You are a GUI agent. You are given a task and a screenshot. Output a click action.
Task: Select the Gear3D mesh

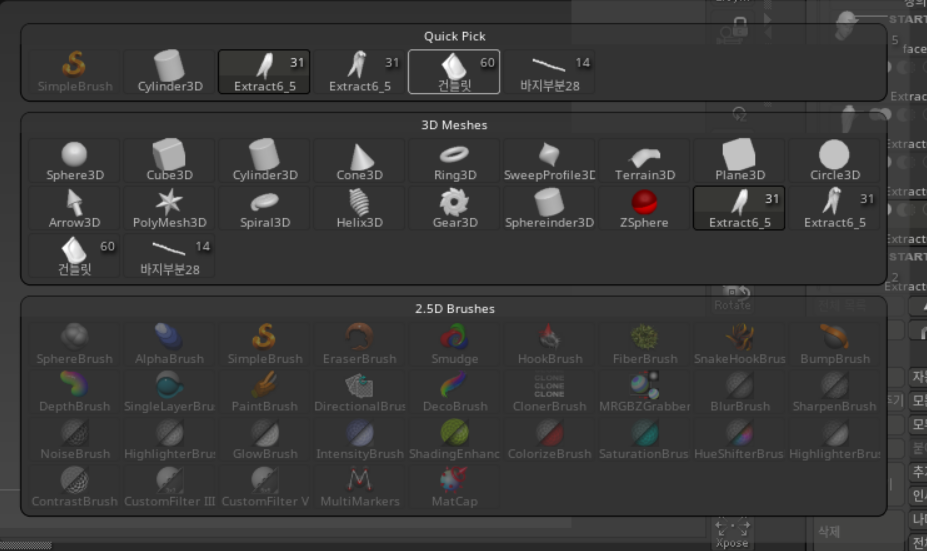click(454, 208)
